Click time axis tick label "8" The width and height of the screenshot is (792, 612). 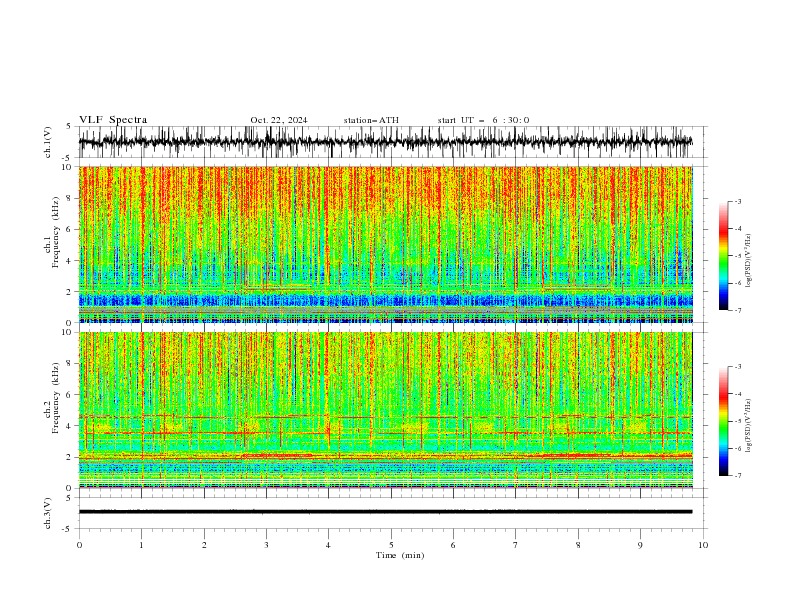point(578,545)
